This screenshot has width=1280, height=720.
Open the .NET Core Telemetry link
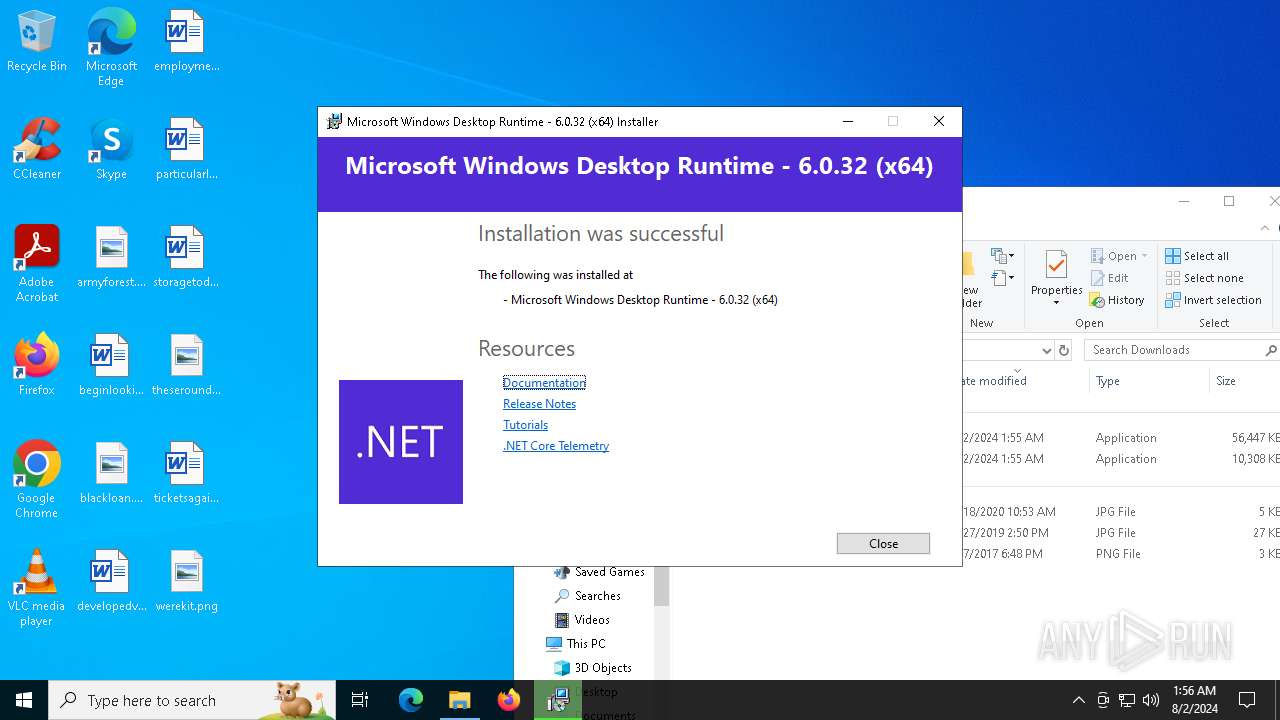(556, 446)
